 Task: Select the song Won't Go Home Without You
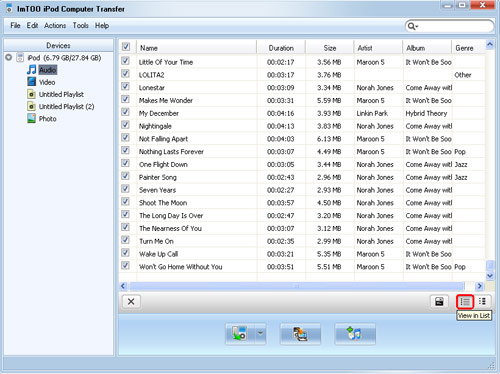(180, 267)
